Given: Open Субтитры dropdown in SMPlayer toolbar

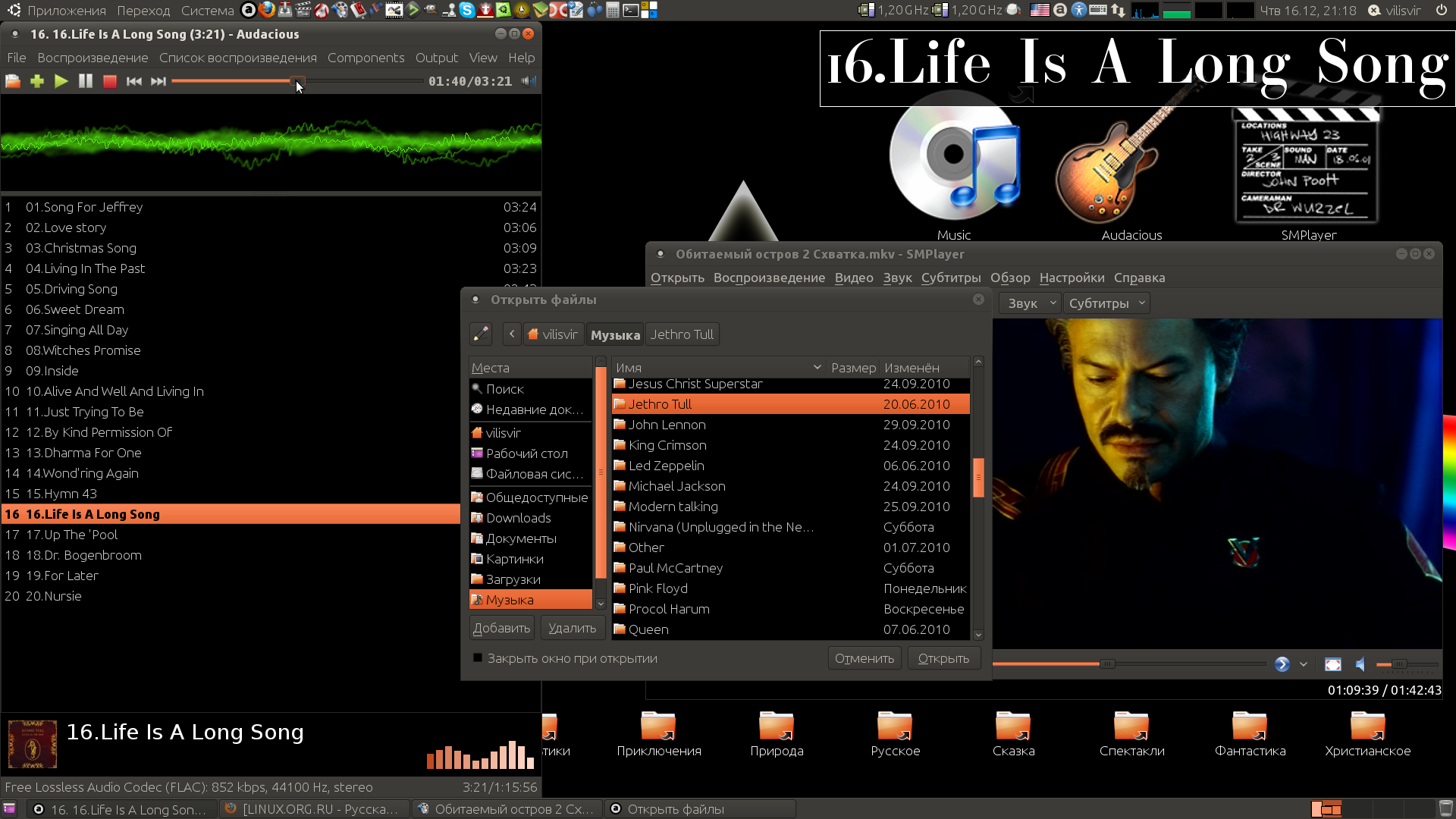Looking at the screenshot, I should 1106,303.
